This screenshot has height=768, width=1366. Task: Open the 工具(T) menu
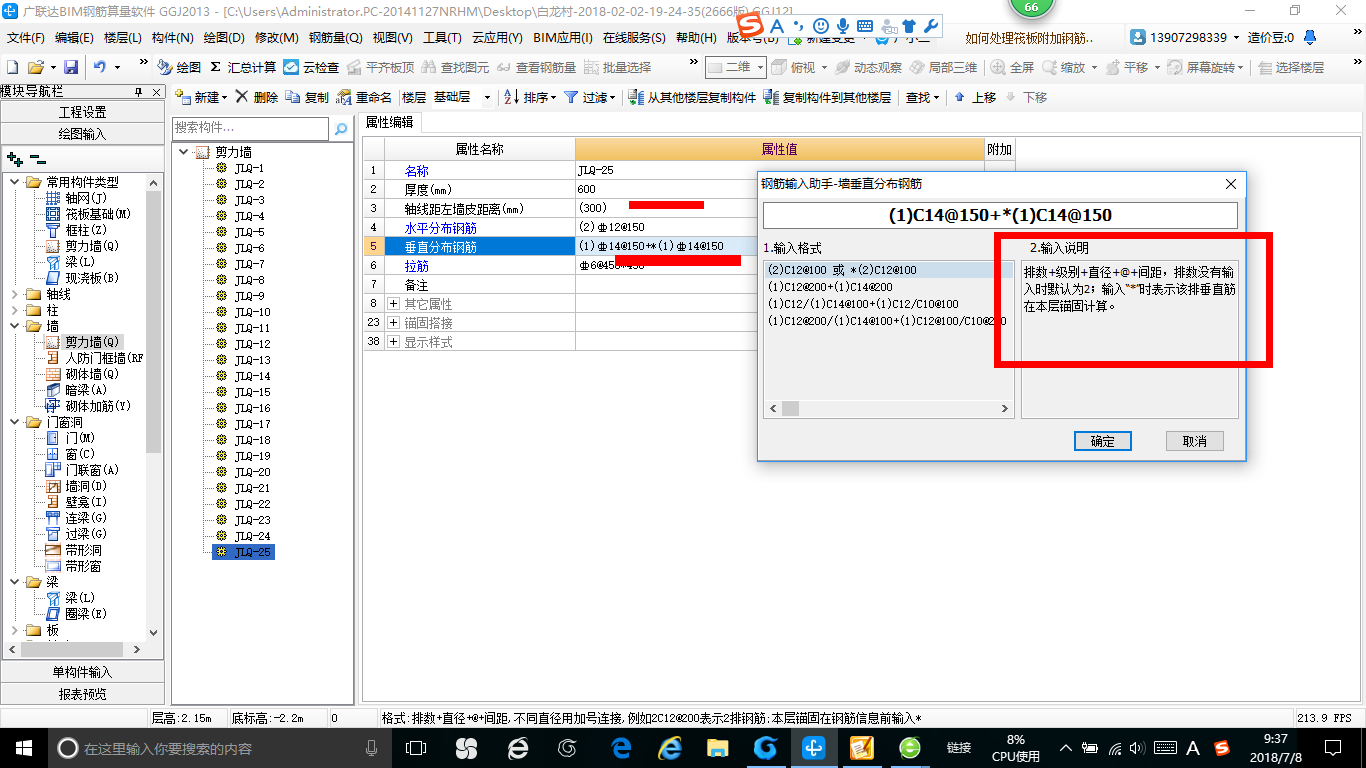click(442, 37)
